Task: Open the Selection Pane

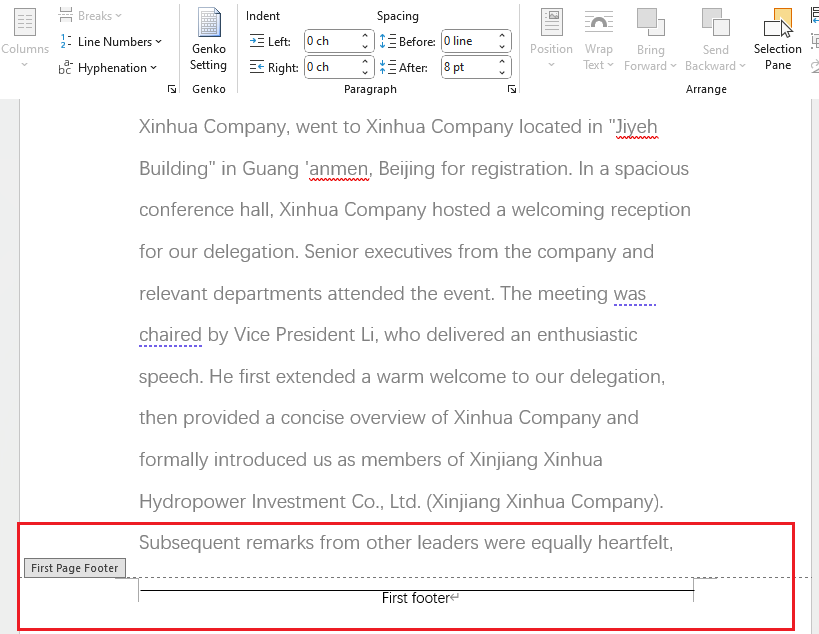Action: 778,39
